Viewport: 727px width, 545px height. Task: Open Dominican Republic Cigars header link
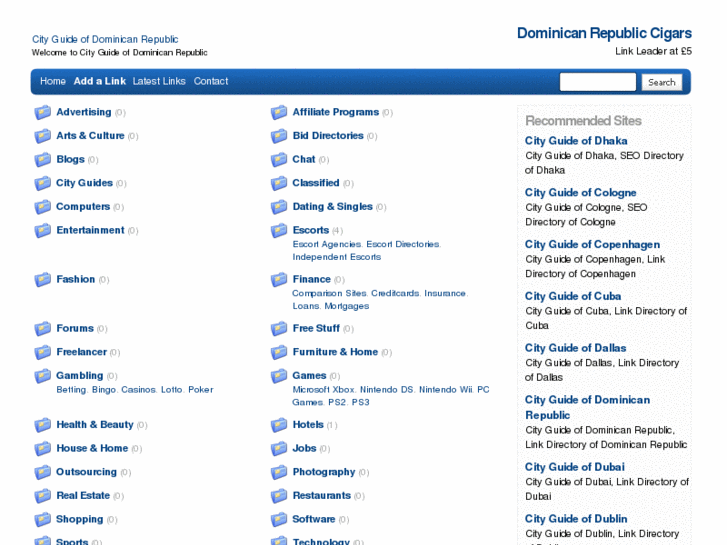(604, 33)
